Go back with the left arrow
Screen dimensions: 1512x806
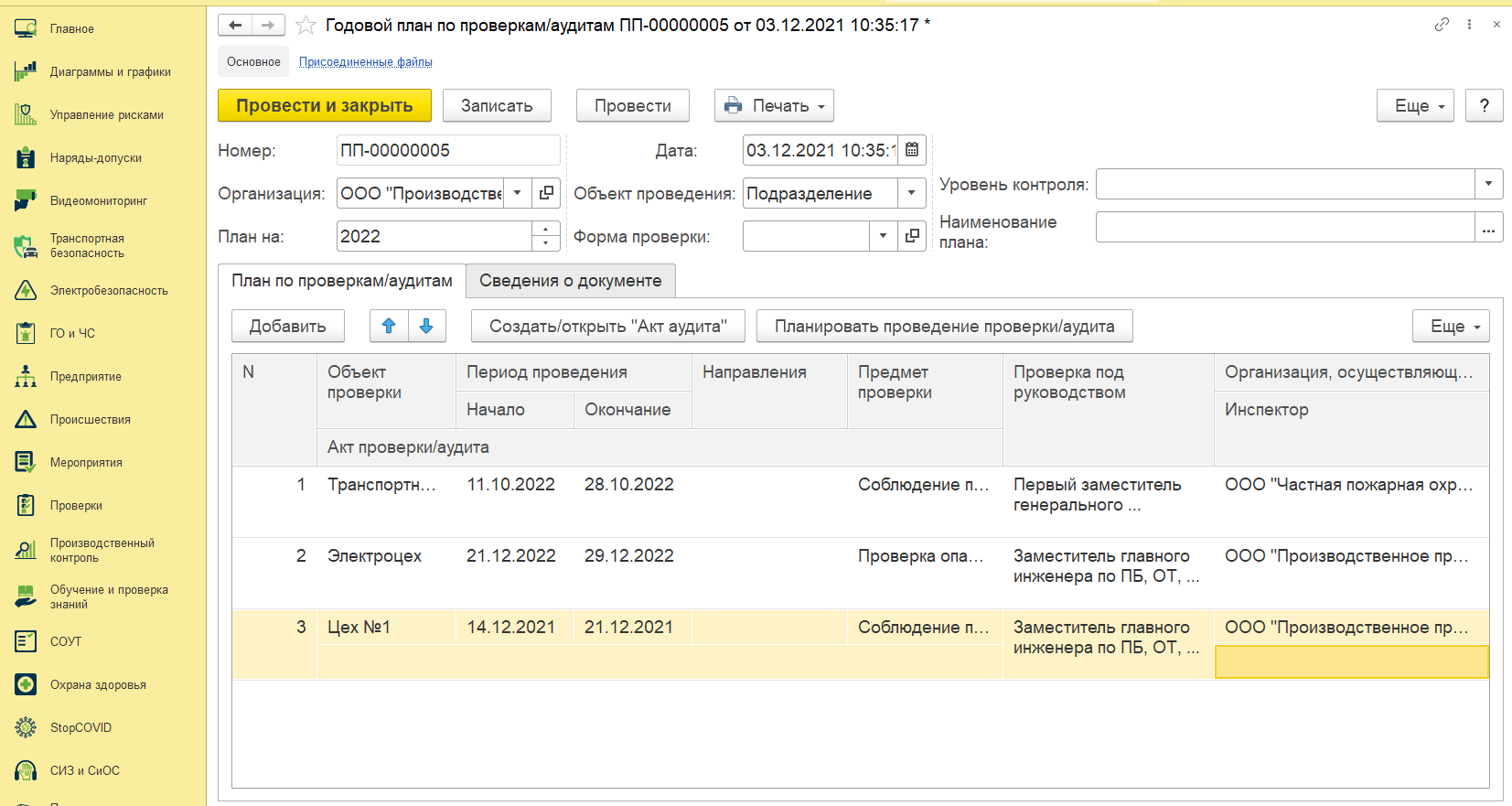235,26
